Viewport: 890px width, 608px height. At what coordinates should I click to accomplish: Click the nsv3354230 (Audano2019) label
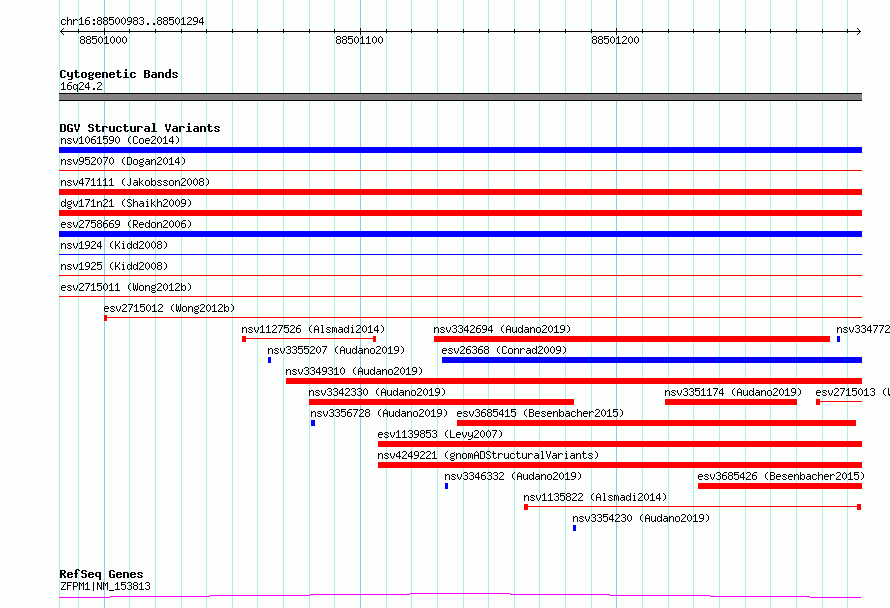[641, 518]
